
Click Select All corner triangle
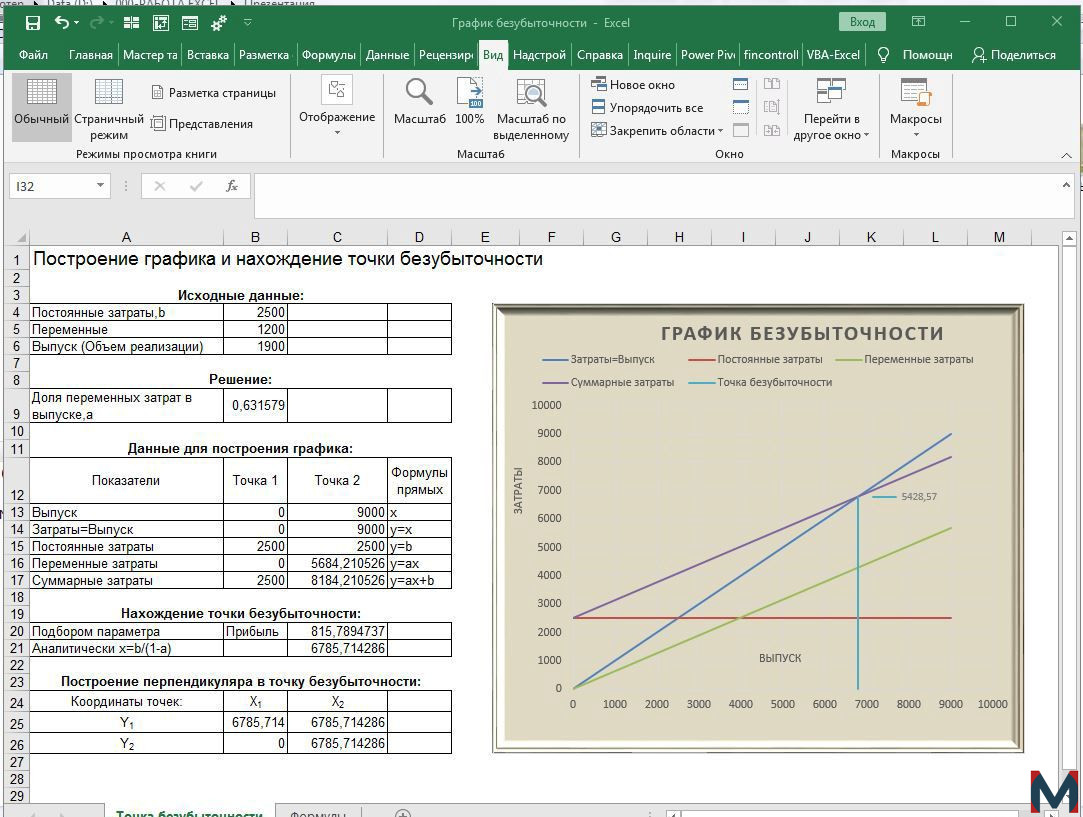pos(21,237)
